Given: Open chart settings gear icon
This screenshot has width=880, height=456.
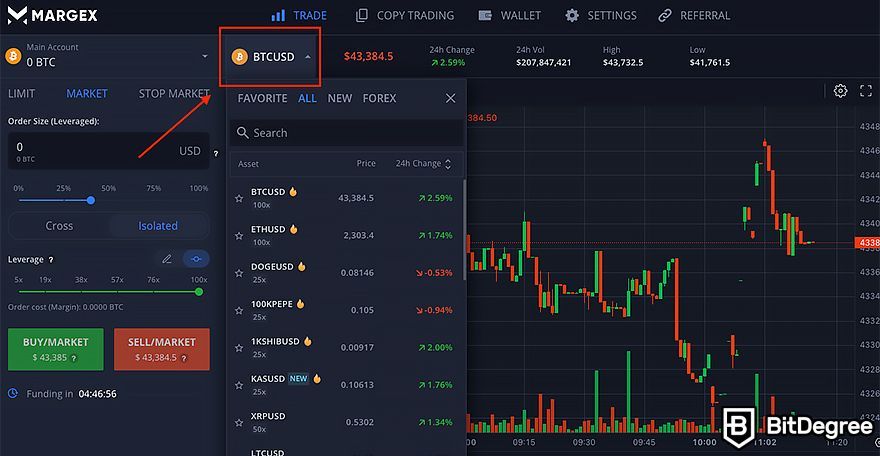Looking at the screenshot, I should point(840,91).
